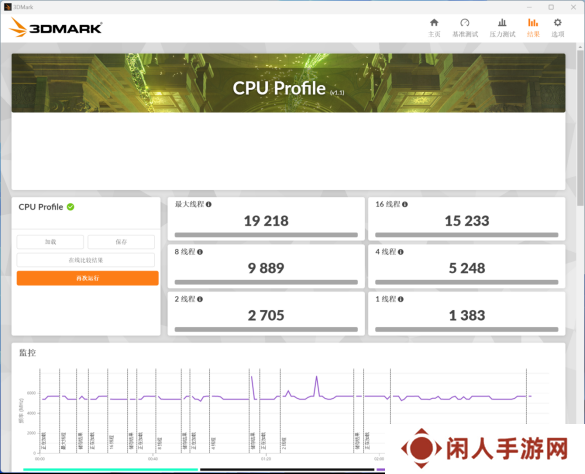Click the info icon beside 4 线程
585x474 pixels.
(x=401, y=252)
